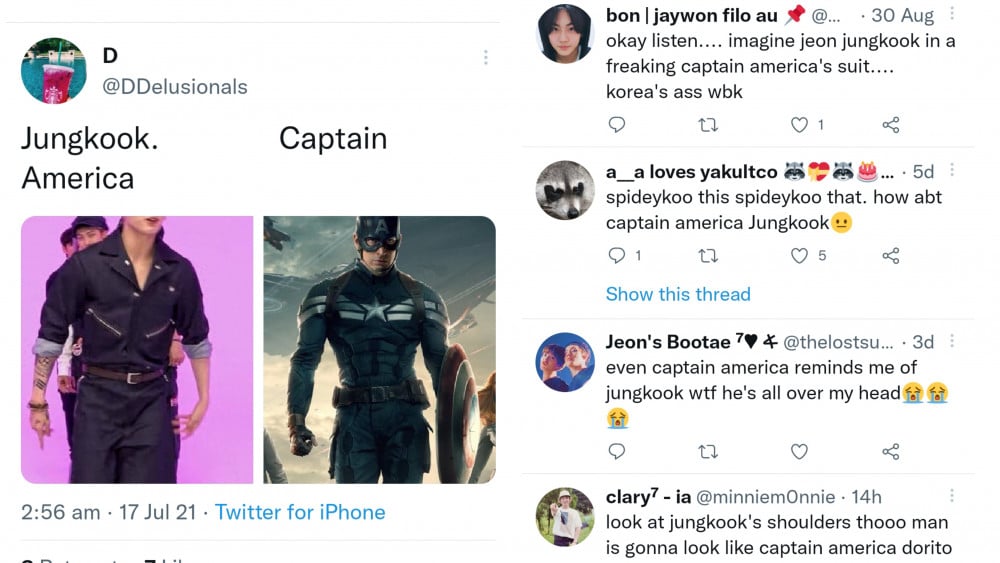The image size is (1000, 563).
Task: Reply to the spideykoo tweet
Action: (617, 256)
